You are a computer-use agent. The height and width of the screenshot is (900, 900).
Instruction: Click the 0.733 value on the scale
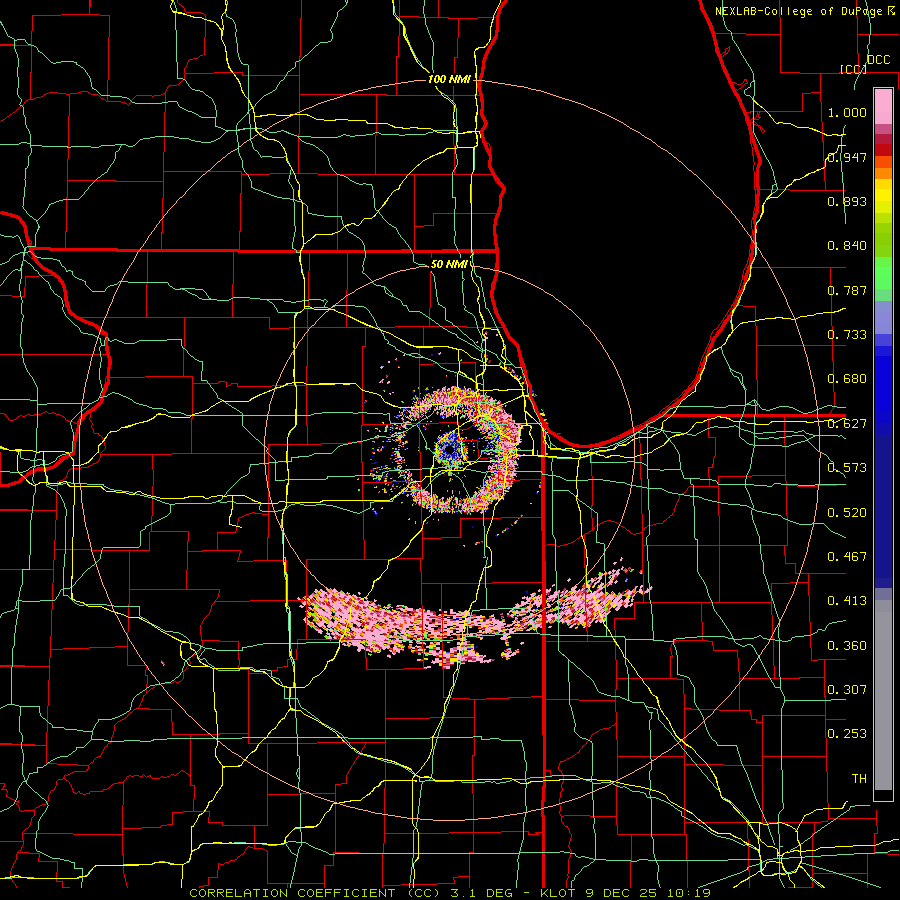[x=847, y=335]
